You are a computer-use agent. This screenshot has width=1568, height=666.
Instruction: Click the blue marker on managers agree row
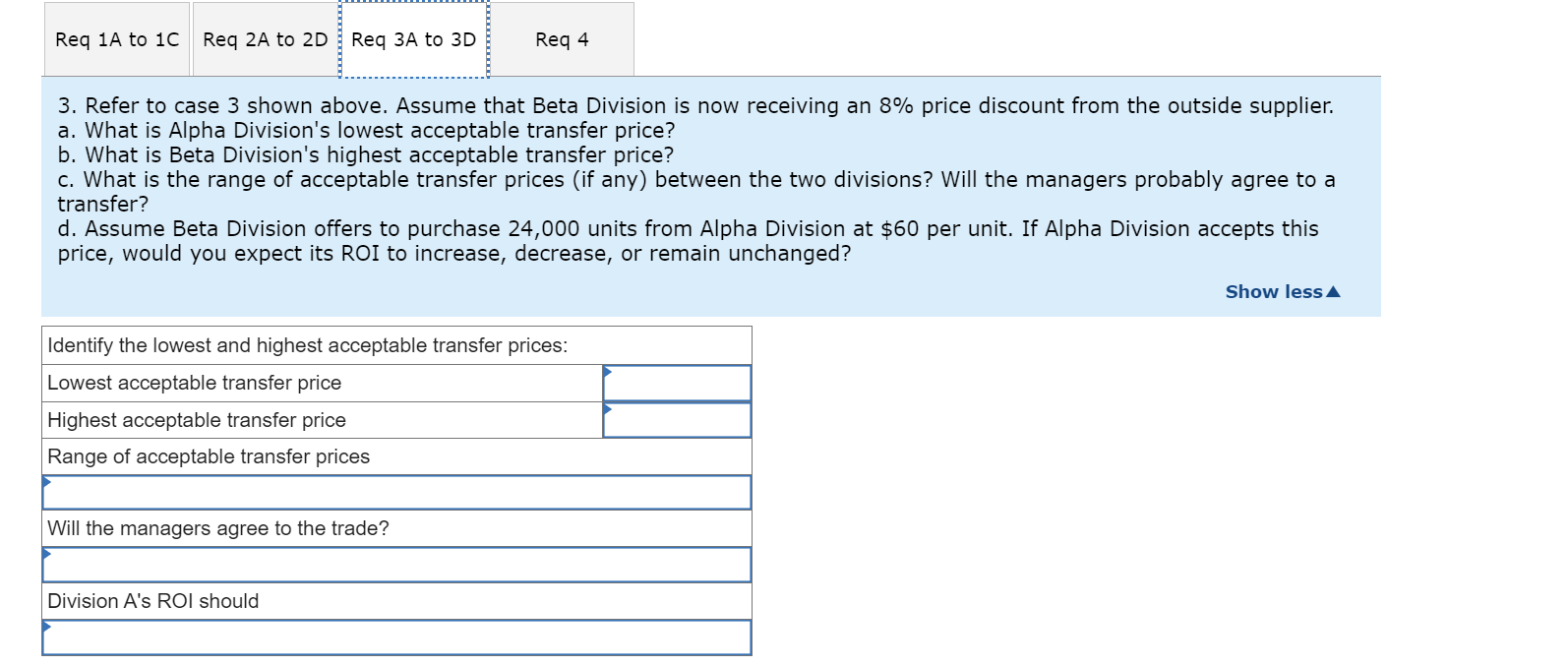(45, 553)
